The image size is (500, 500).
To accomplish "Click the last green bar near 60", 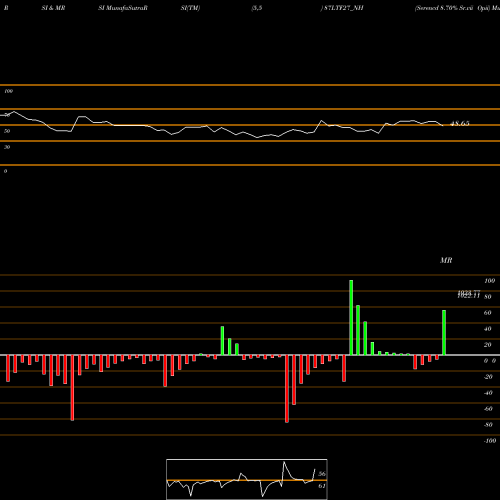I will [x=444, y=332].
